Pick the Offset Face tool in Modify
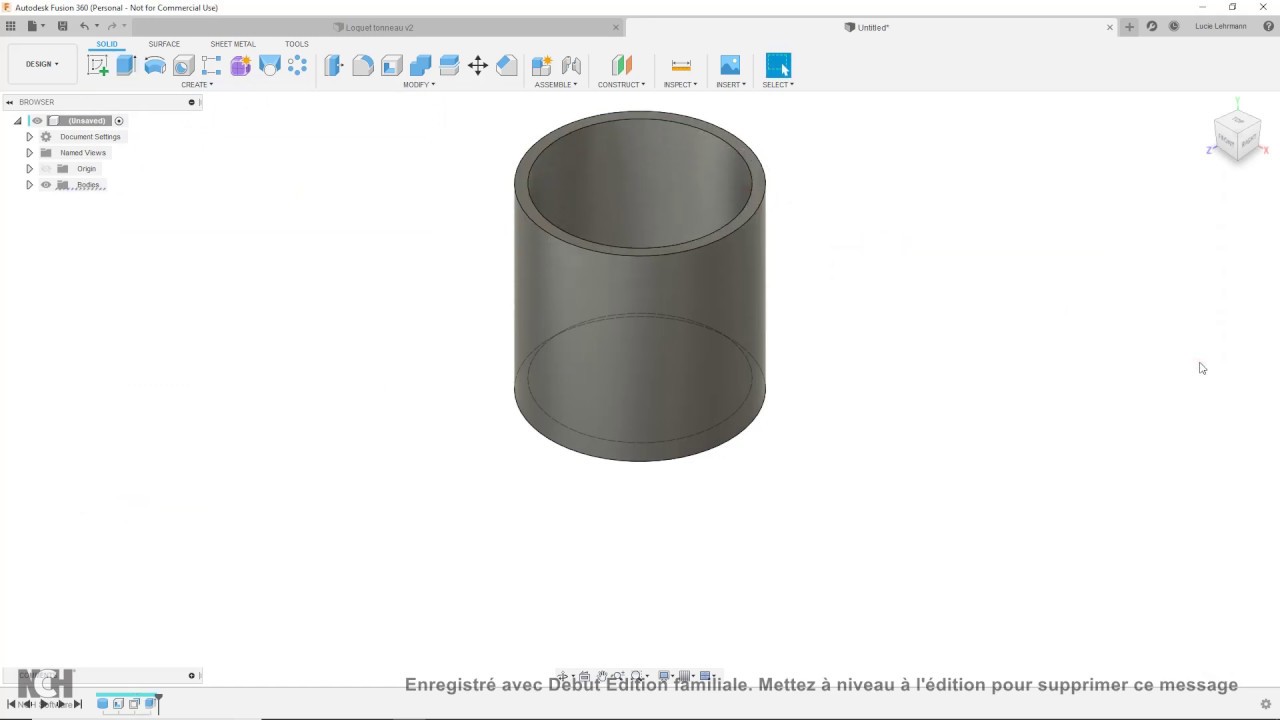 449,66
